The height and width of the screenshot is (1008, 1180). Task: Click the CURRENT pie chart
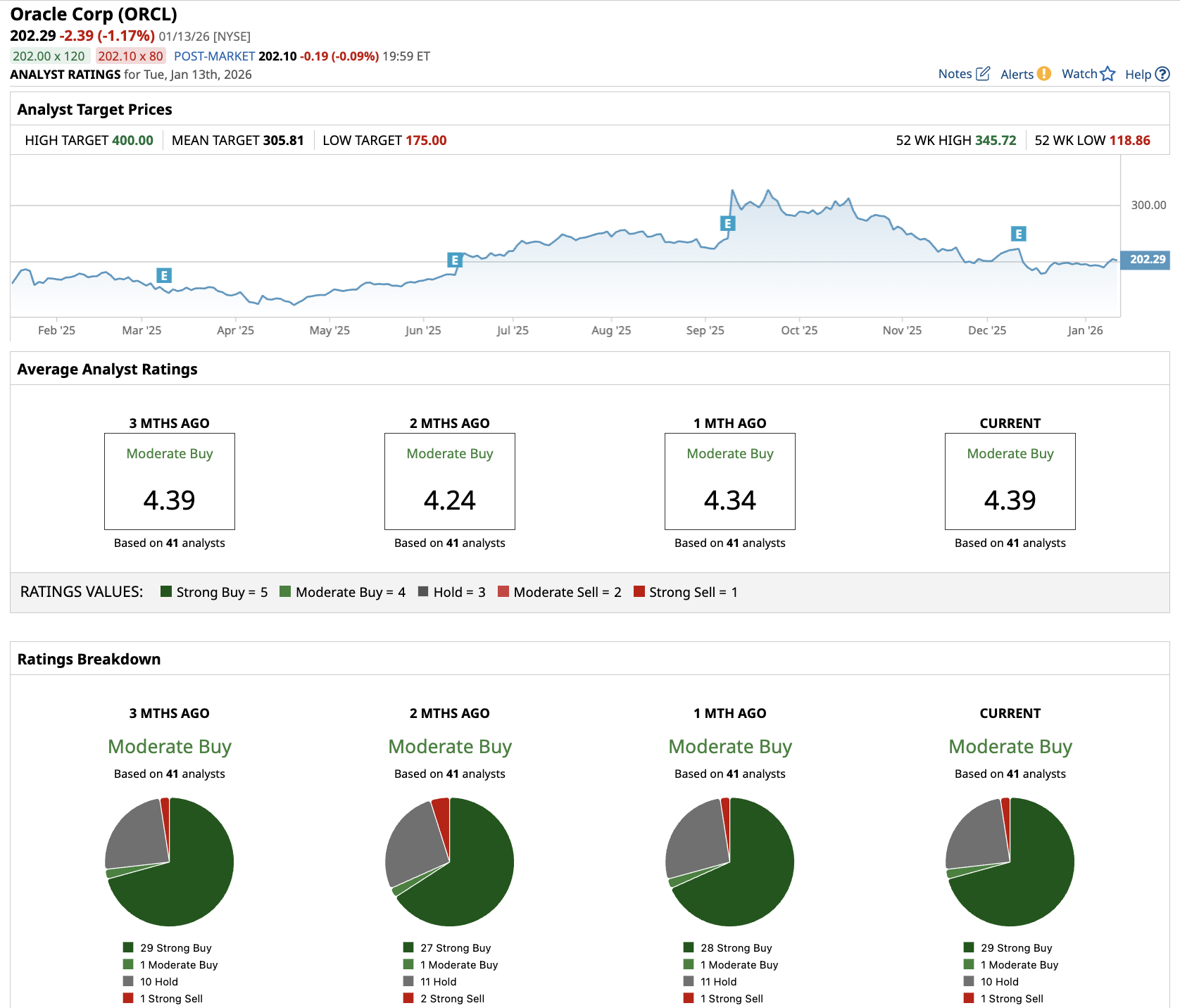(1010, 862)
